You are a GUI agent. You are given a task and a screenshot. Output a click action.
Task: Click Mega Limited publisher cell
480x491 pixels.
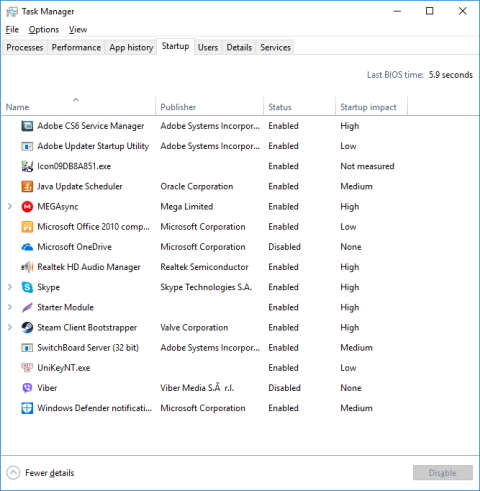(x=187, y=207)
